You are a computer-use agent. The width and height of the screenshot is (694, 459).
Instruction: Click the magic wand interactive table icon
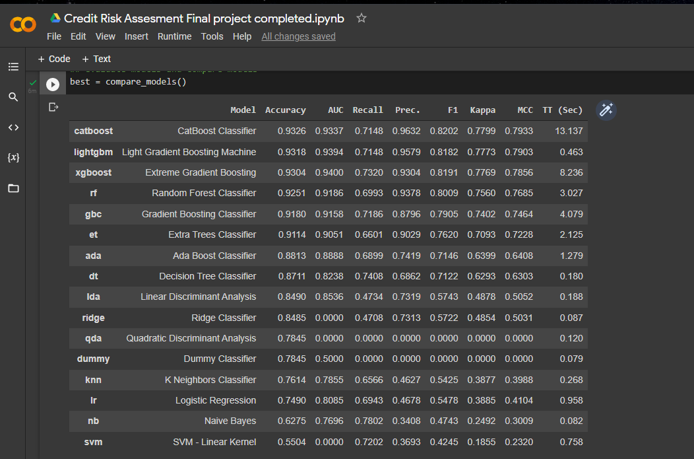(606, 110)
